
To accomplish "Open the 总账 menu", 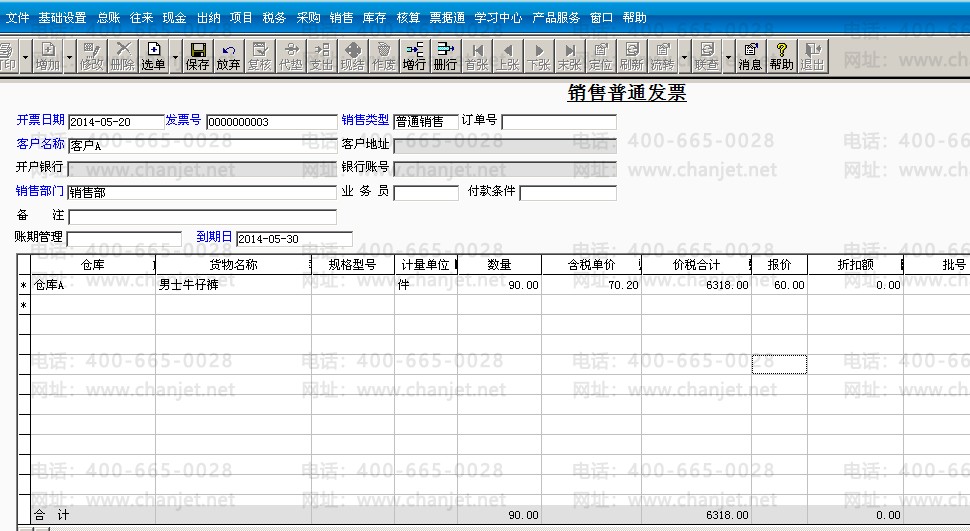I will click(x=109, y=18).
